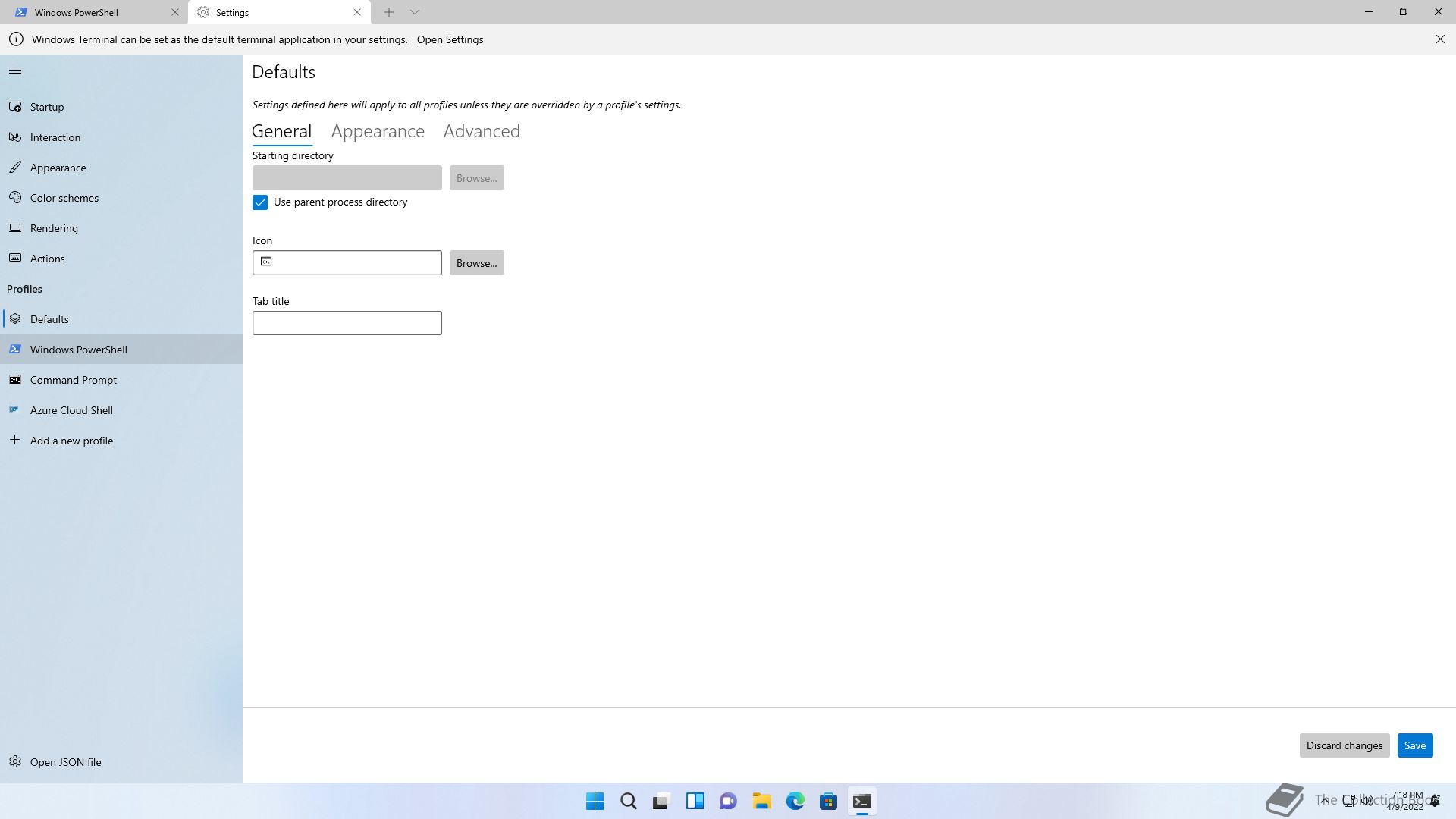Viewport: 1456px width, 819px height.
Task: Select Command Prompt profile
Action: [x=121, y=380]
